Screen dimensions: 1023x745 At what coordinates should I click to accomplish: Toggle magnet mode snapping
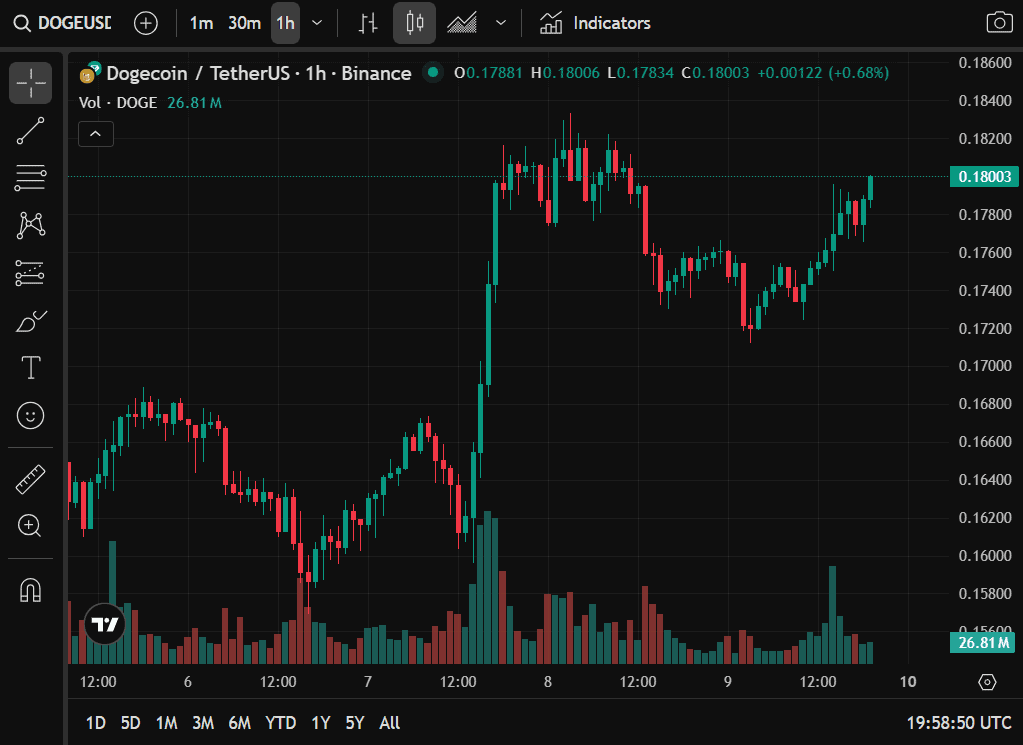31,590
